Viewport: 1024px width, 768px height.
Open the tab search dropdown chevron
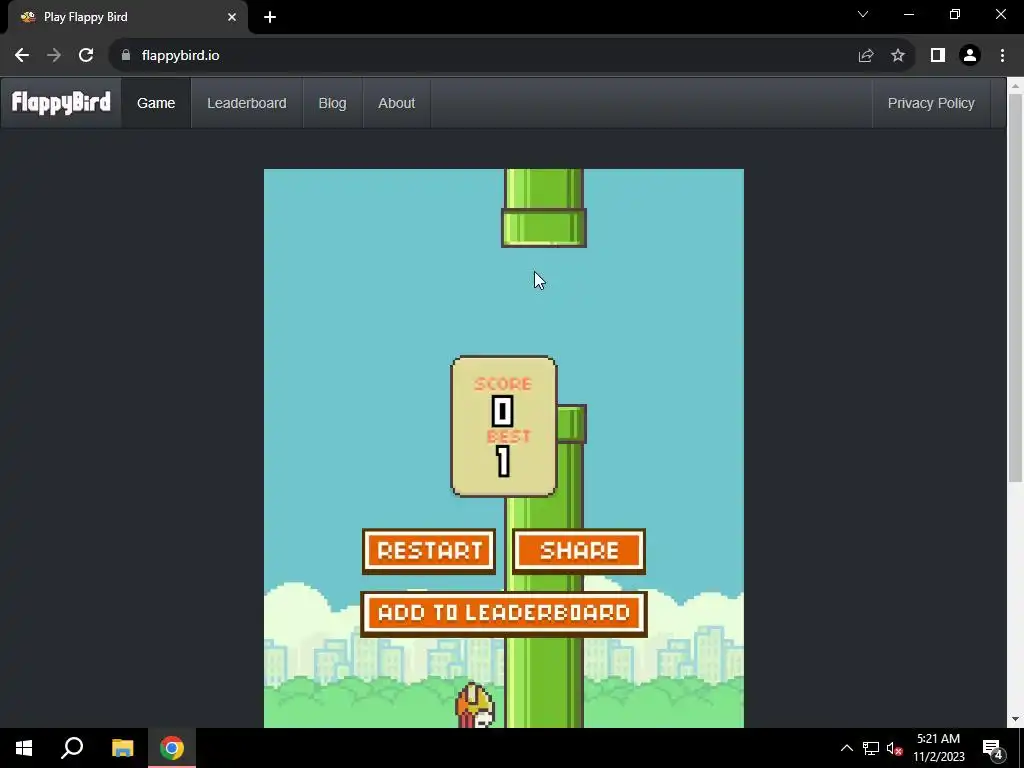click(863, 14)
